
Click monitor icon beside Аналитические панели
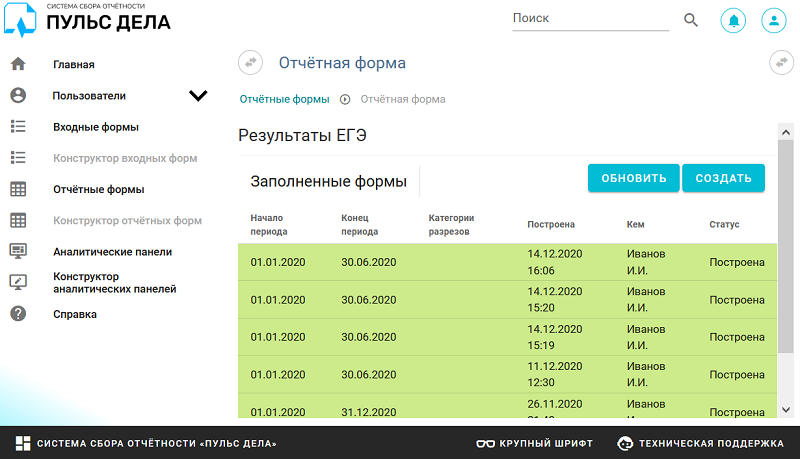(18, 251)
